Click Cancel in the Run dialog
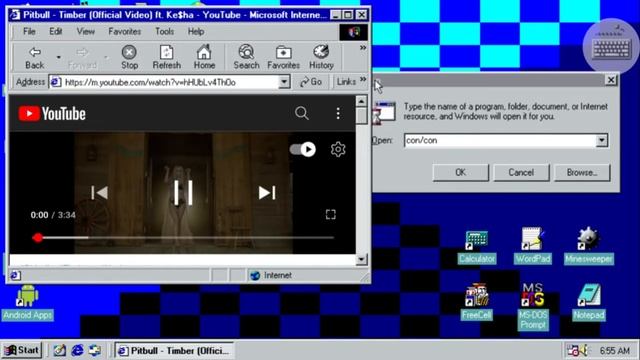 521,173
